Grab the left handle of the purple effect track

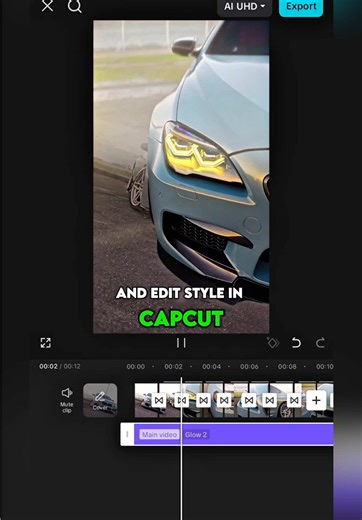[127, 434]
